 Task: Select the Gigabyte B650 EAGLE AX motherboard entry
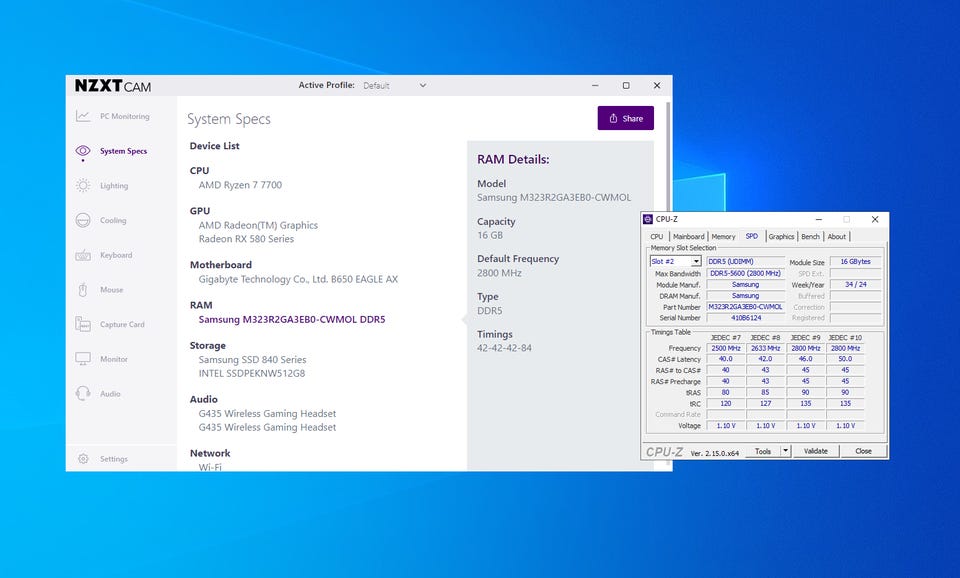coord(298,279)
